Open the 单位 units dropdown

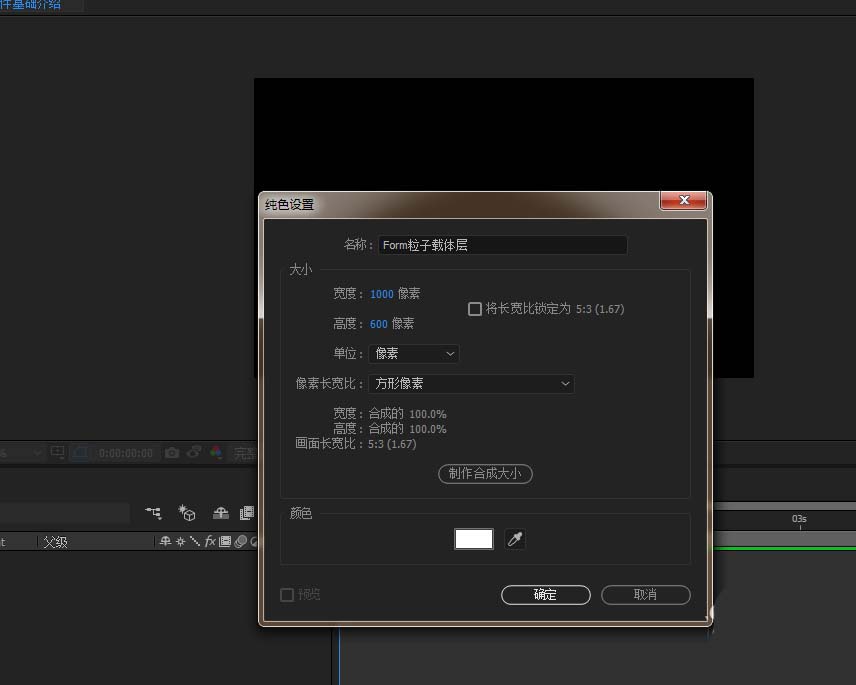coord(413,354)
